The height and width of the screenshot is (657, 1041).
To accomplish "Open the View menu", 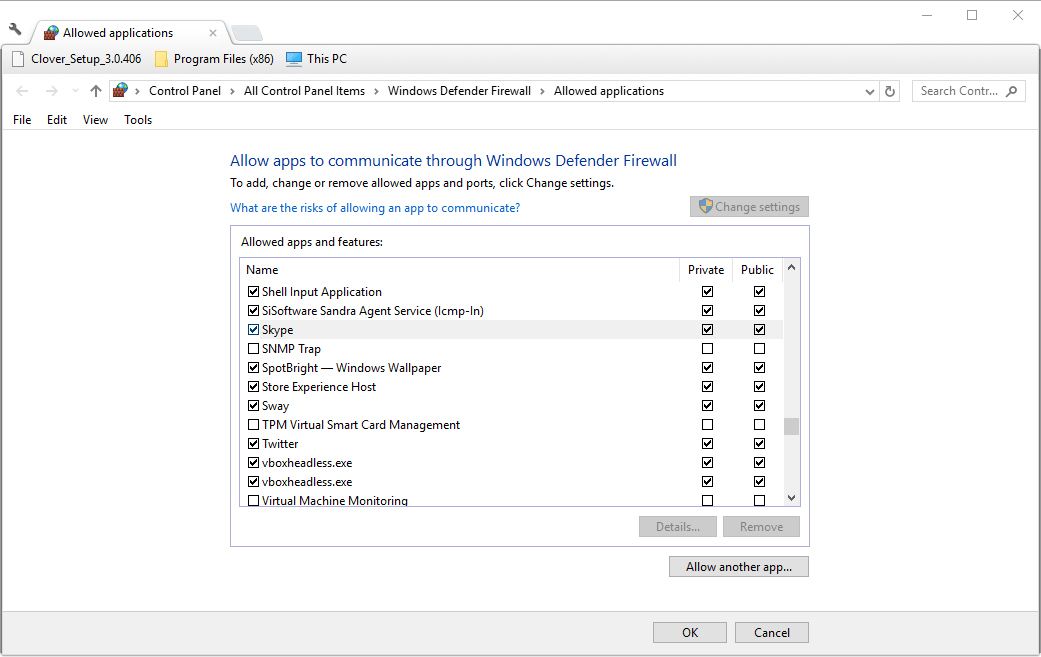I will 96,120.
